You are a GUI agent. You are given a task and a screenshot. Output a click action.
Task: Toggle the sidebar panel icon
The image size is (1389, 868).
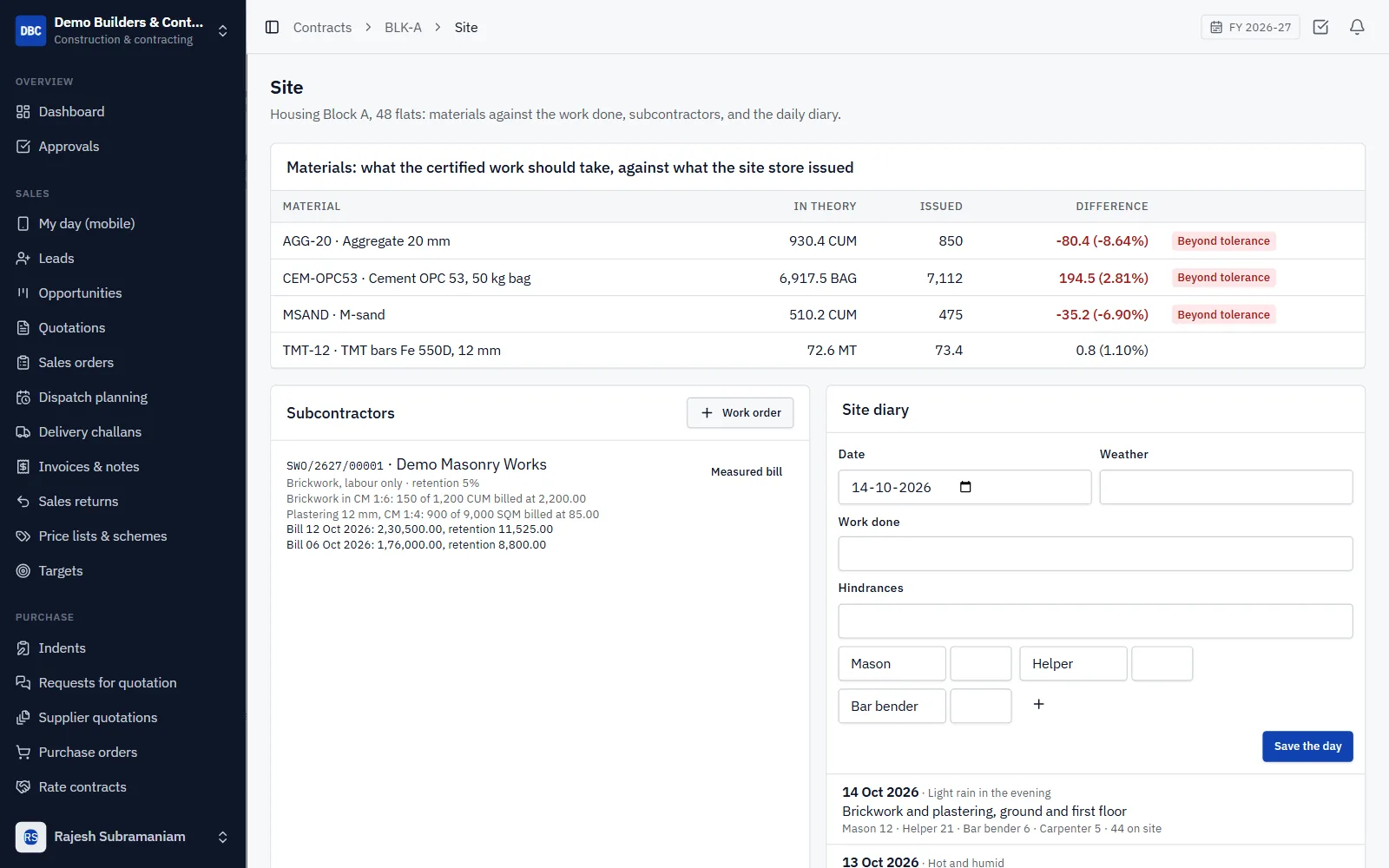pyautogui.click(x=272, y=27)
